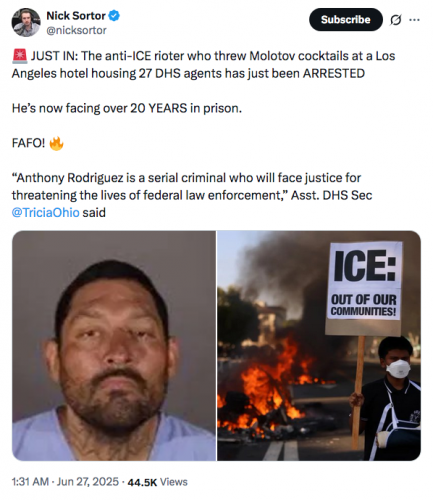433x500 pixels.
Task: Visit the @nicksortor handle
Action: tap(76, 30)
